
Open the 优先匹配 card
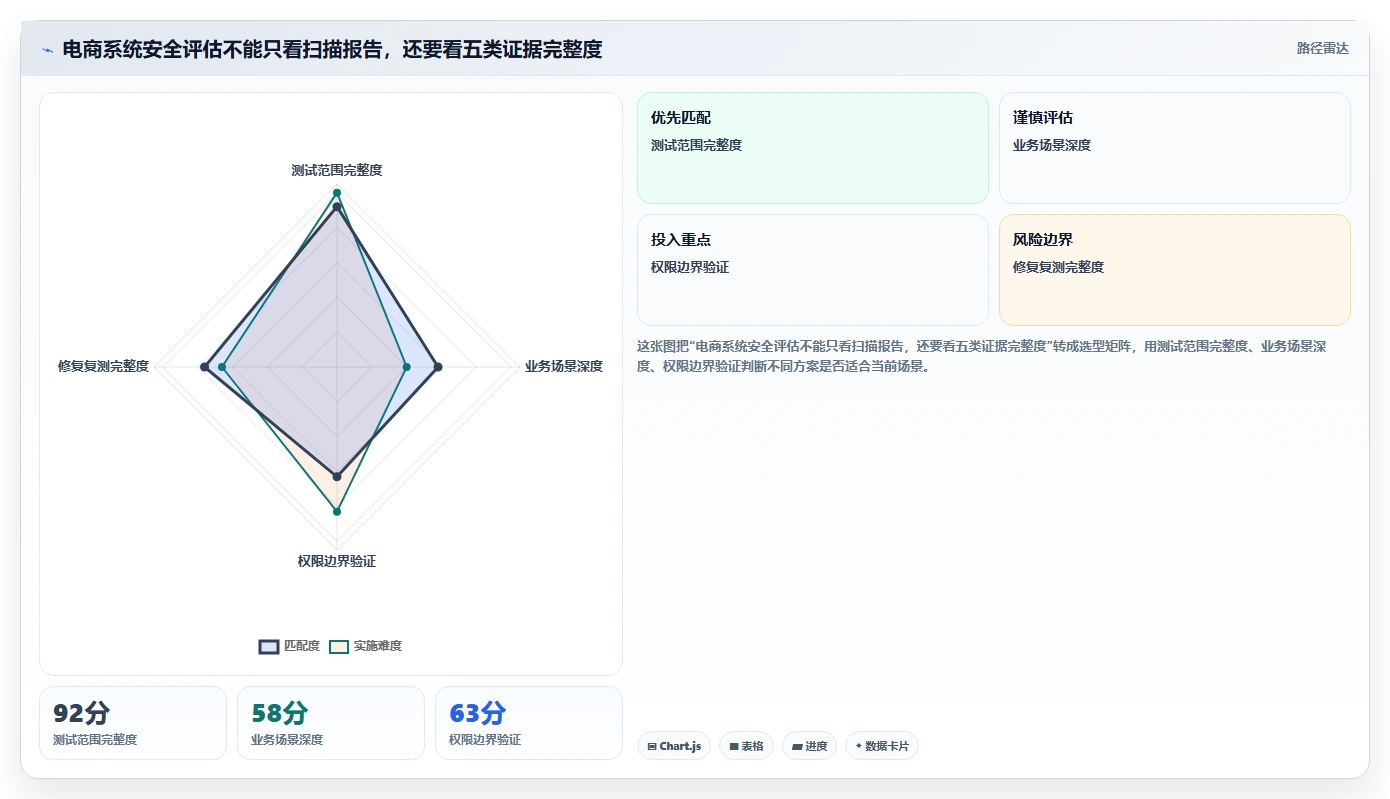(813, 148)
